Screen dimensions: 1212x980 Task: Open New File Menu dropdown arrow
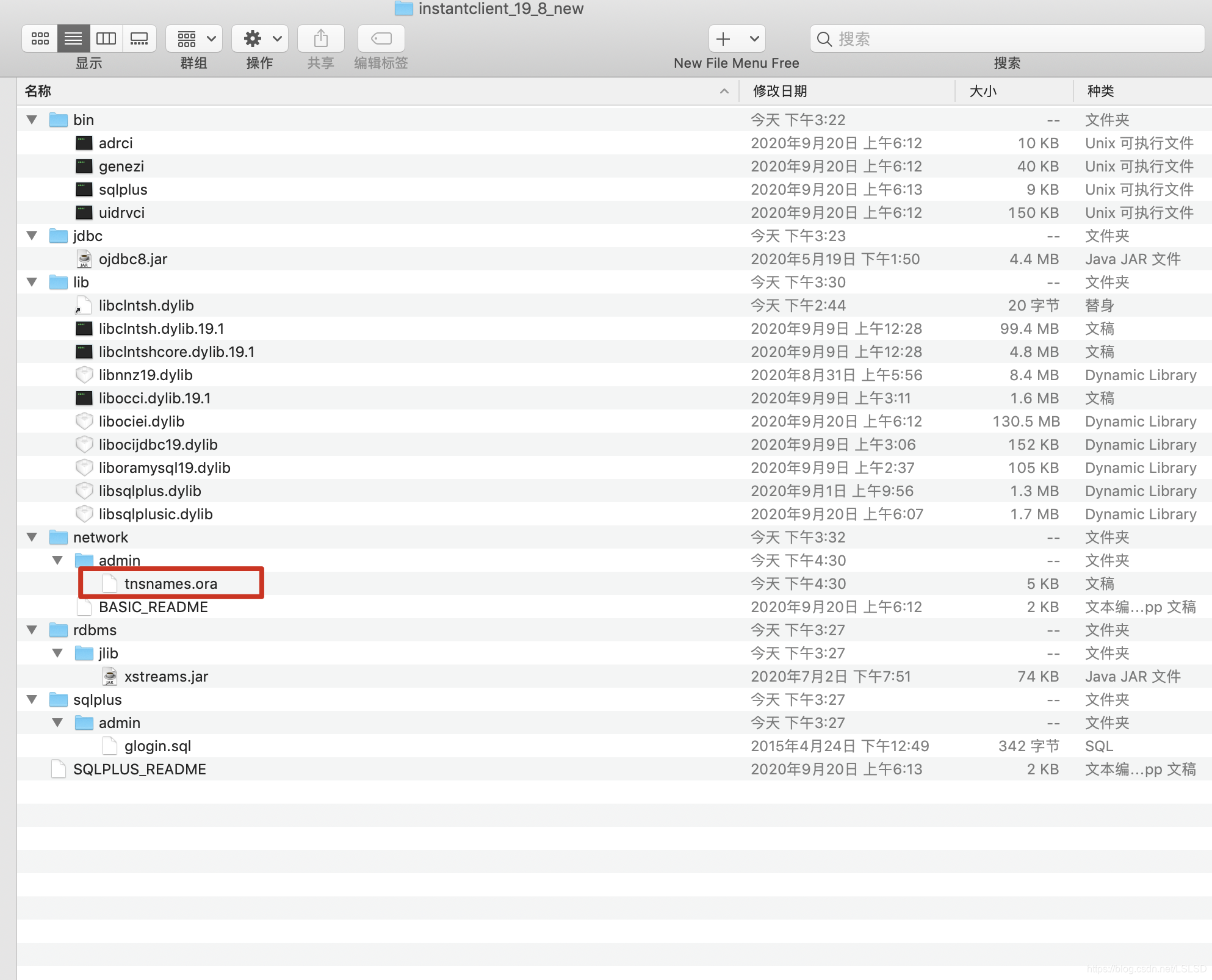(754, 39)
